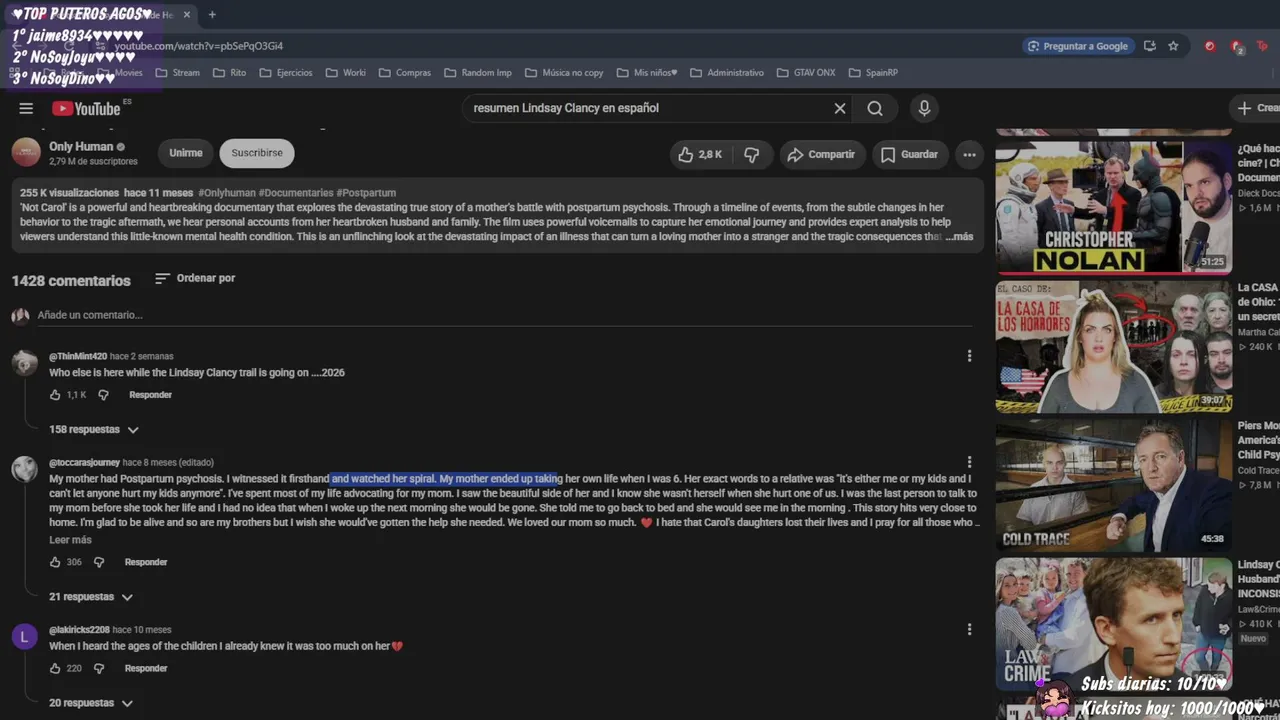Expand the 21 respuestas thread

pos(91,597)
